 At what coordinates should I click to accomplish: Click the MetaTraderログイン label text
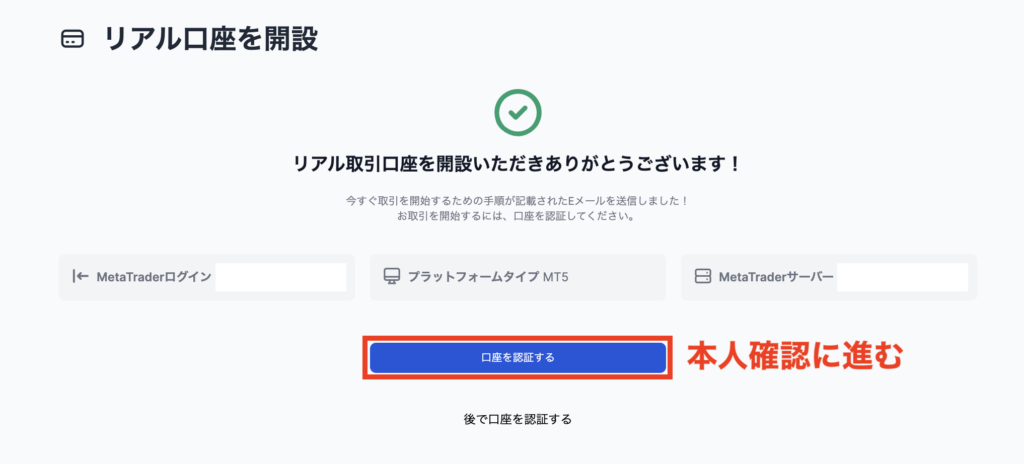pyautogui.click(x=154, y=277)
